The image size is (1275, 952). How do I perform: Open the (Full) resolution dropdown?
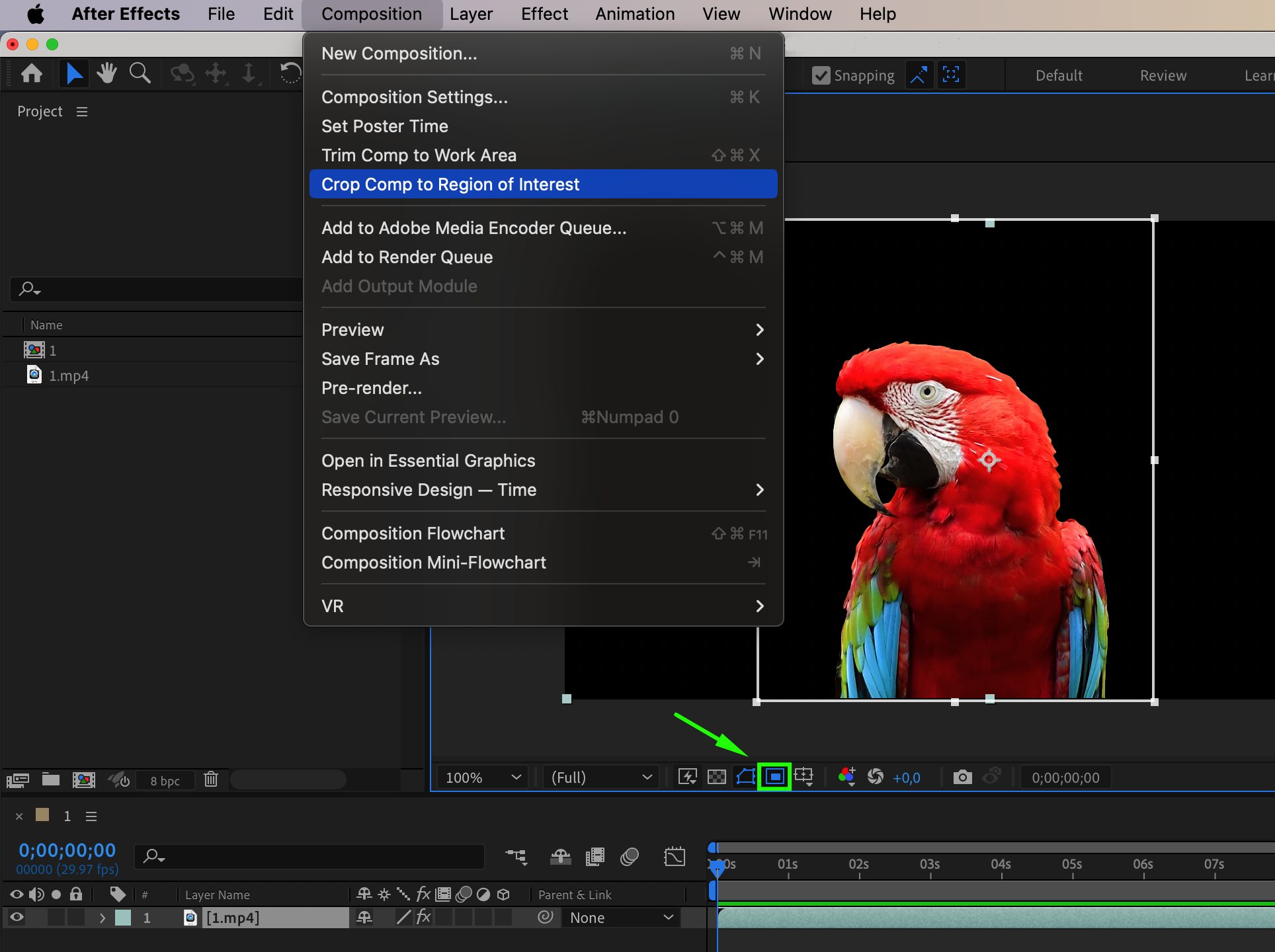coord(602,777)
